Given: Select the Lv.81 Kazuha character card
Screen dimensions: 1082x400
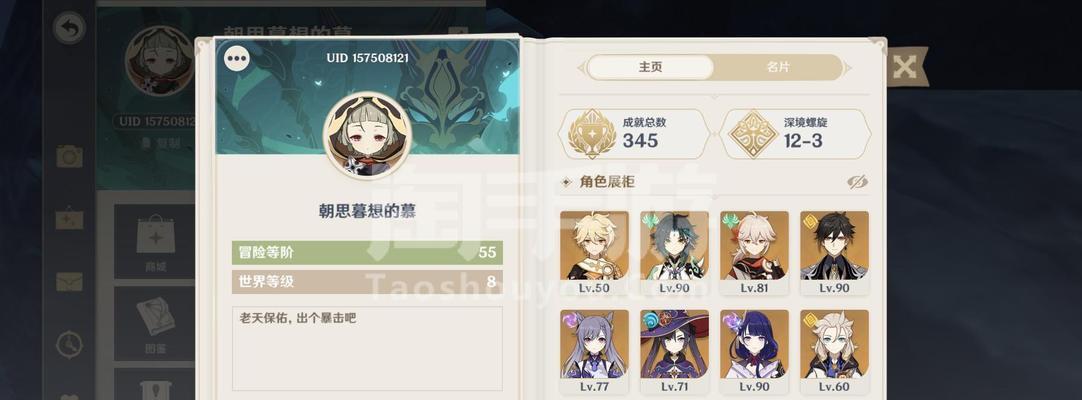Looking at the screenshot, I should 754,253.
